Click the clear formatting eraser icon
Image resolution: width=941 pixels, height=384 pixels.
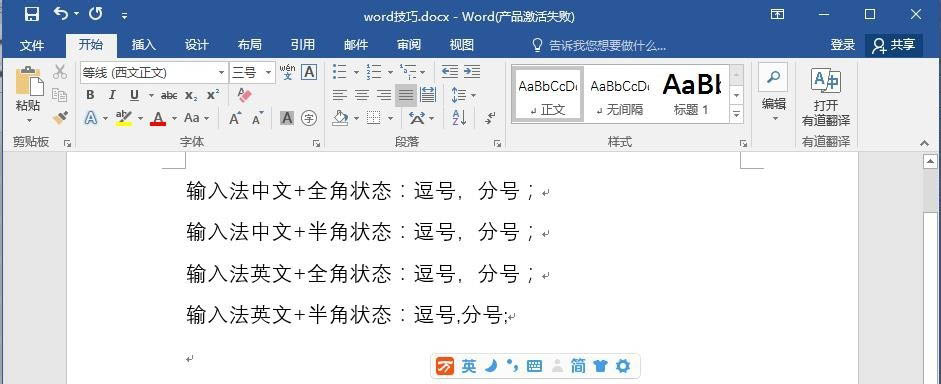[244, 95]
